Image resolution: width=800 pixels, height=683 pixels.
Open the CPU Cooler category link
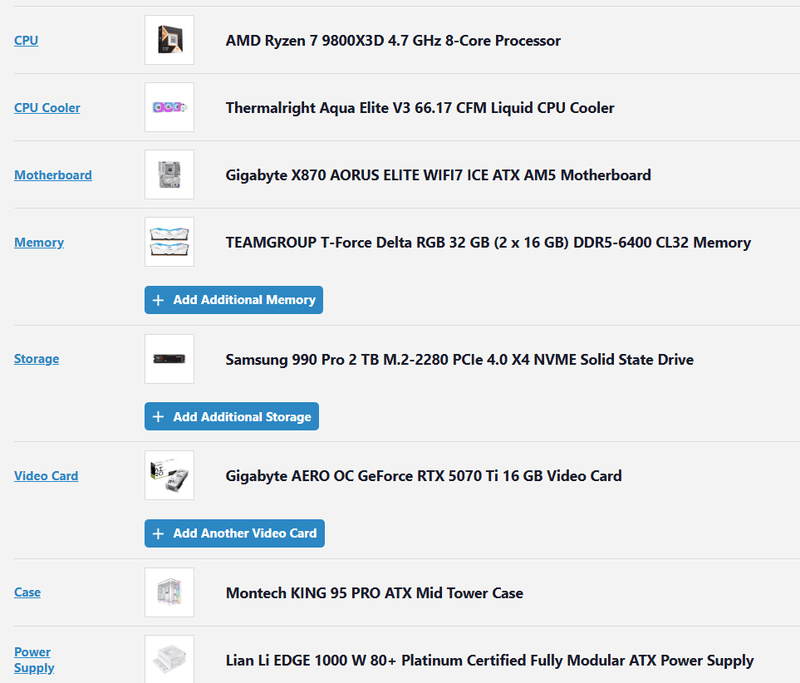[x=47, y=108]
